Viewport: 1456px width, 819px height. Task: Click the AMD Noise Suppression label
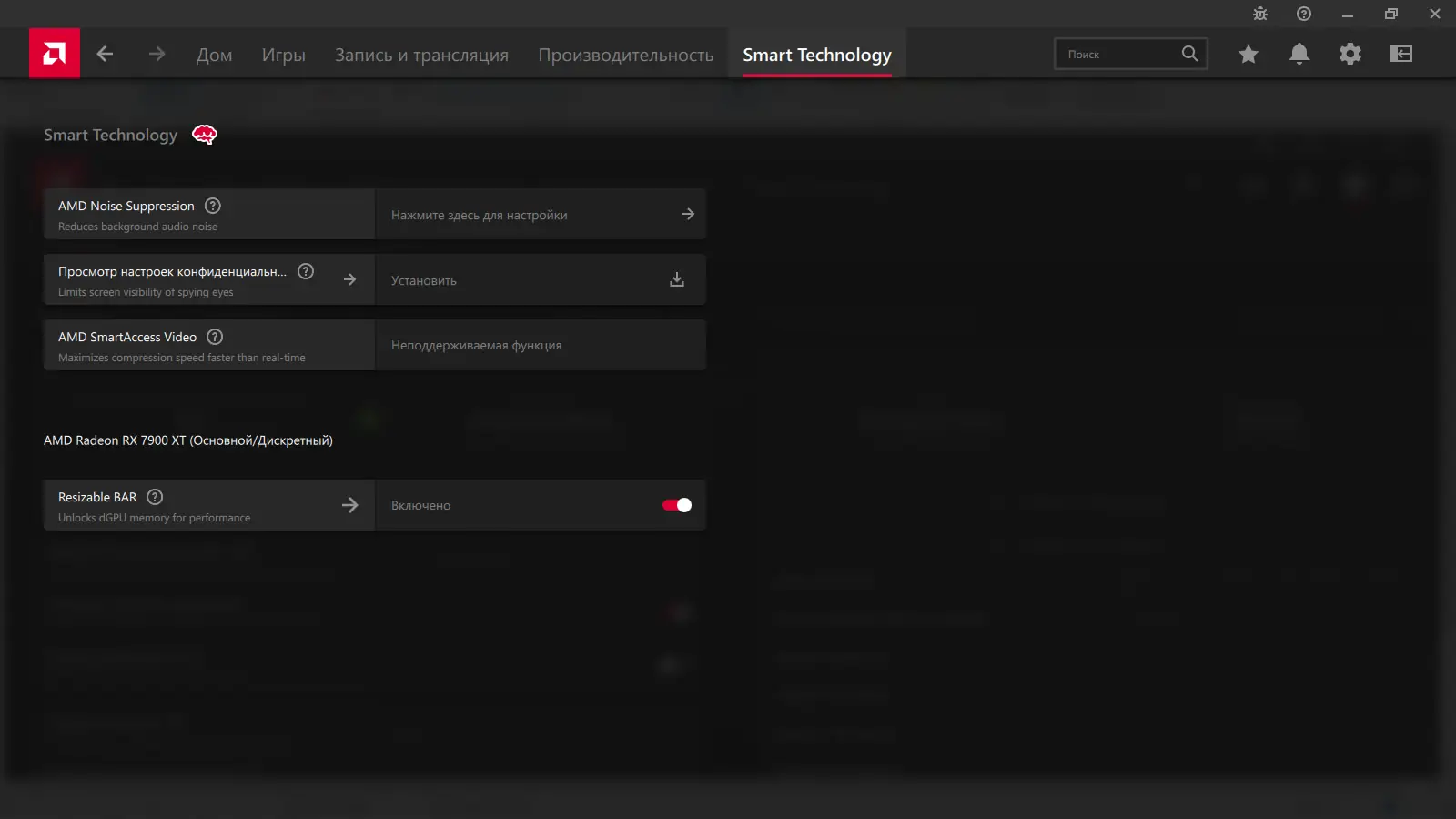pos(126,206)
